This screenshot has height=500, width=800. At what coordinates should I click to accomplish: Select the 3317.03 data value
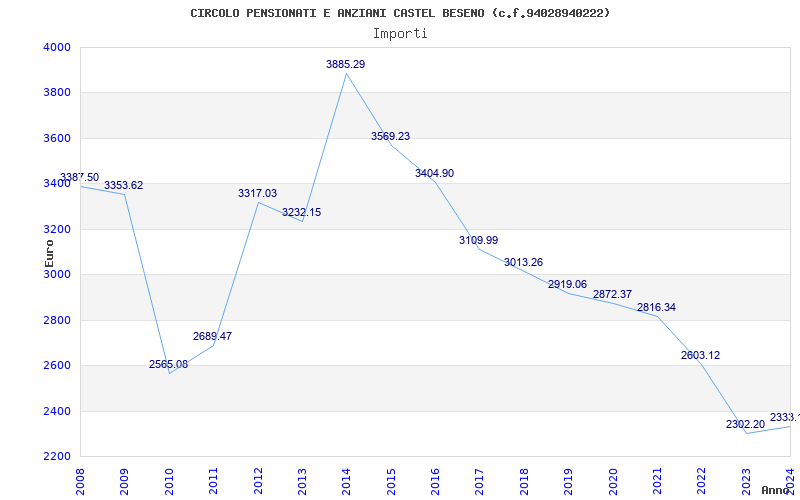[258, 193]
